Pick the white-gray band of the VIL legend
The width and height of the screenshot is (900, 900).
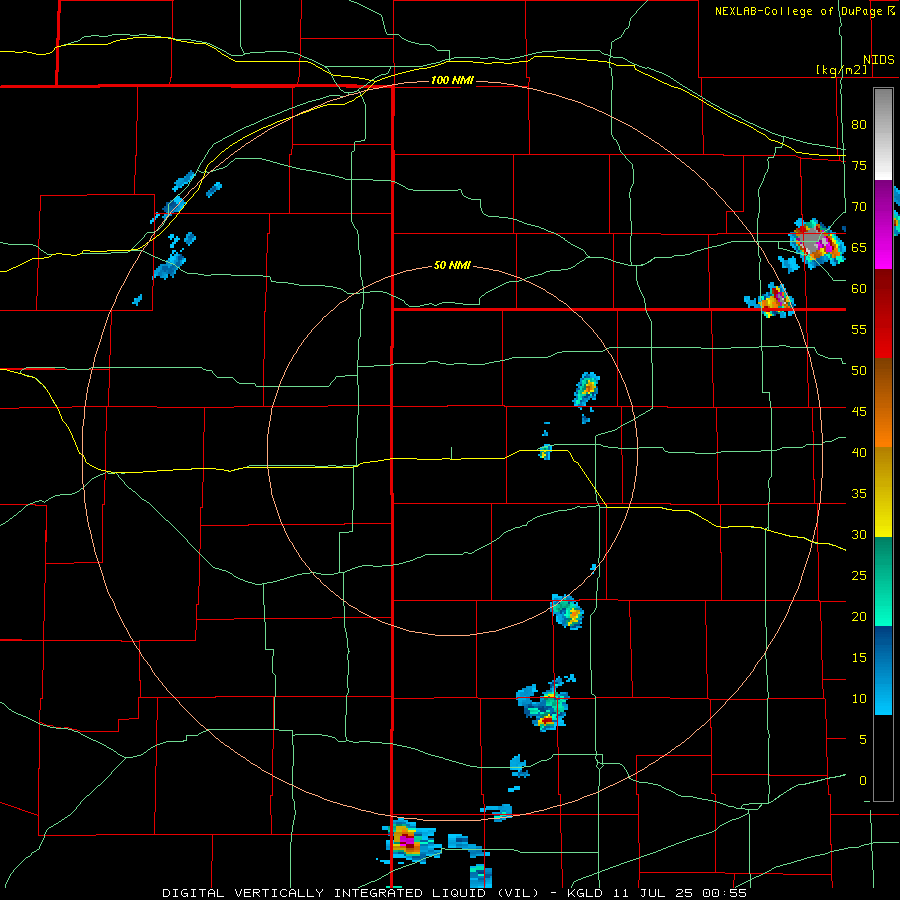883,134
